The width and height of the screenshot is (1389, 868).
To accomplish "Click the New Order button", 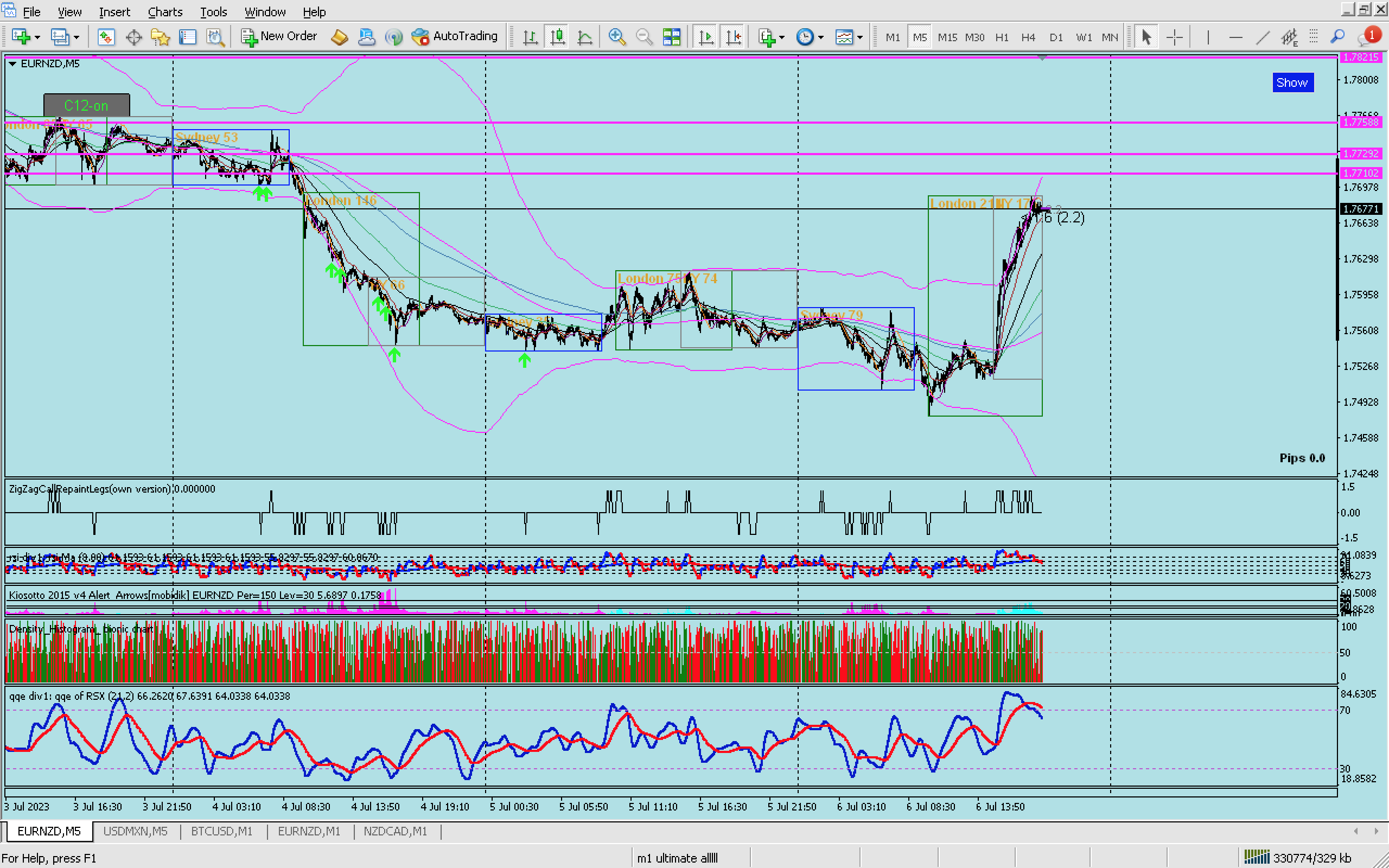I will pos(279,37).
